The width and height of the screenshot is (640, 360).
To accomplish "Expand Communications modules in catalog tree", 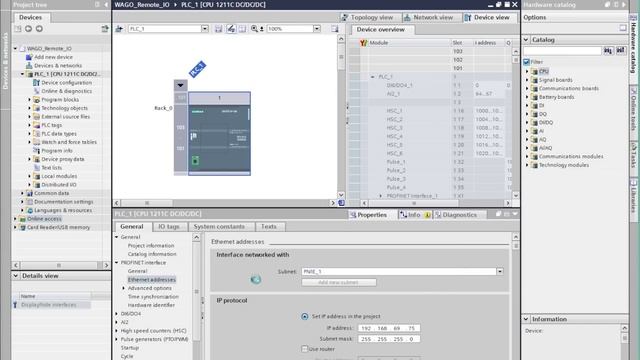I will (527, 156).
